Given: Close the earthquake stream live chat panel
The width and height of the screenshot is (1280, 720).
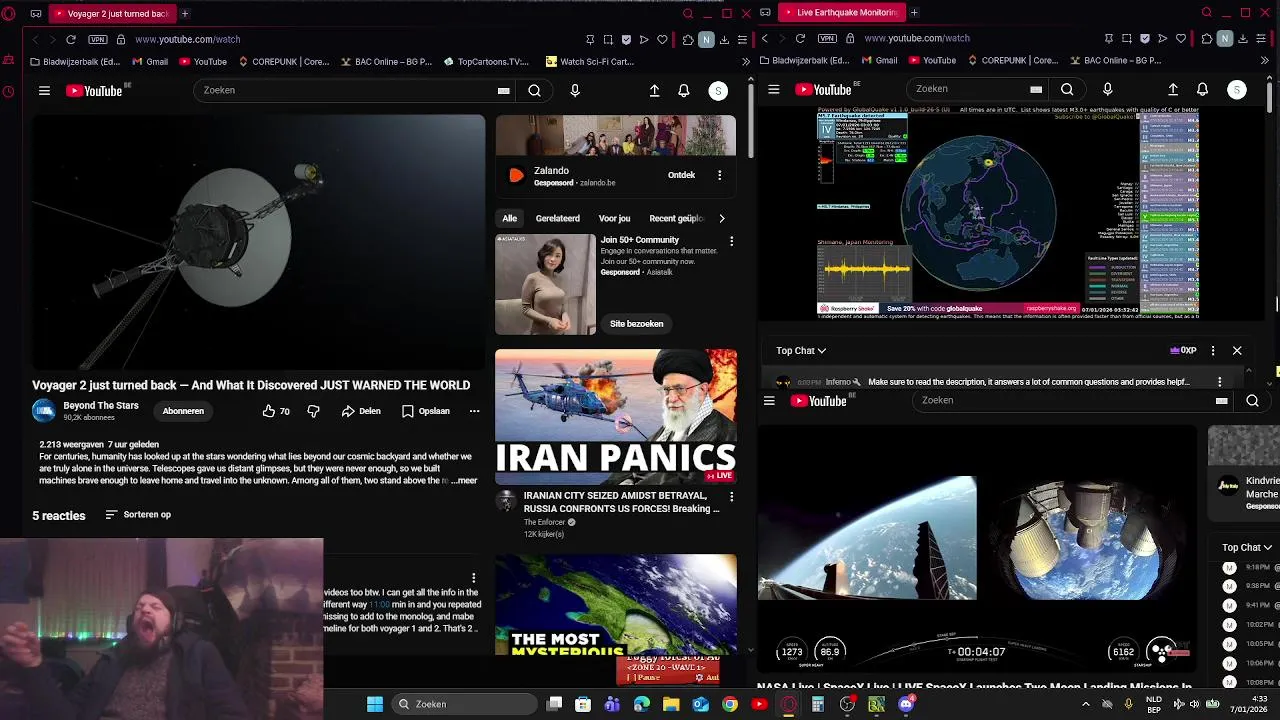Looking at the screenshot, I should point(1237,351).
